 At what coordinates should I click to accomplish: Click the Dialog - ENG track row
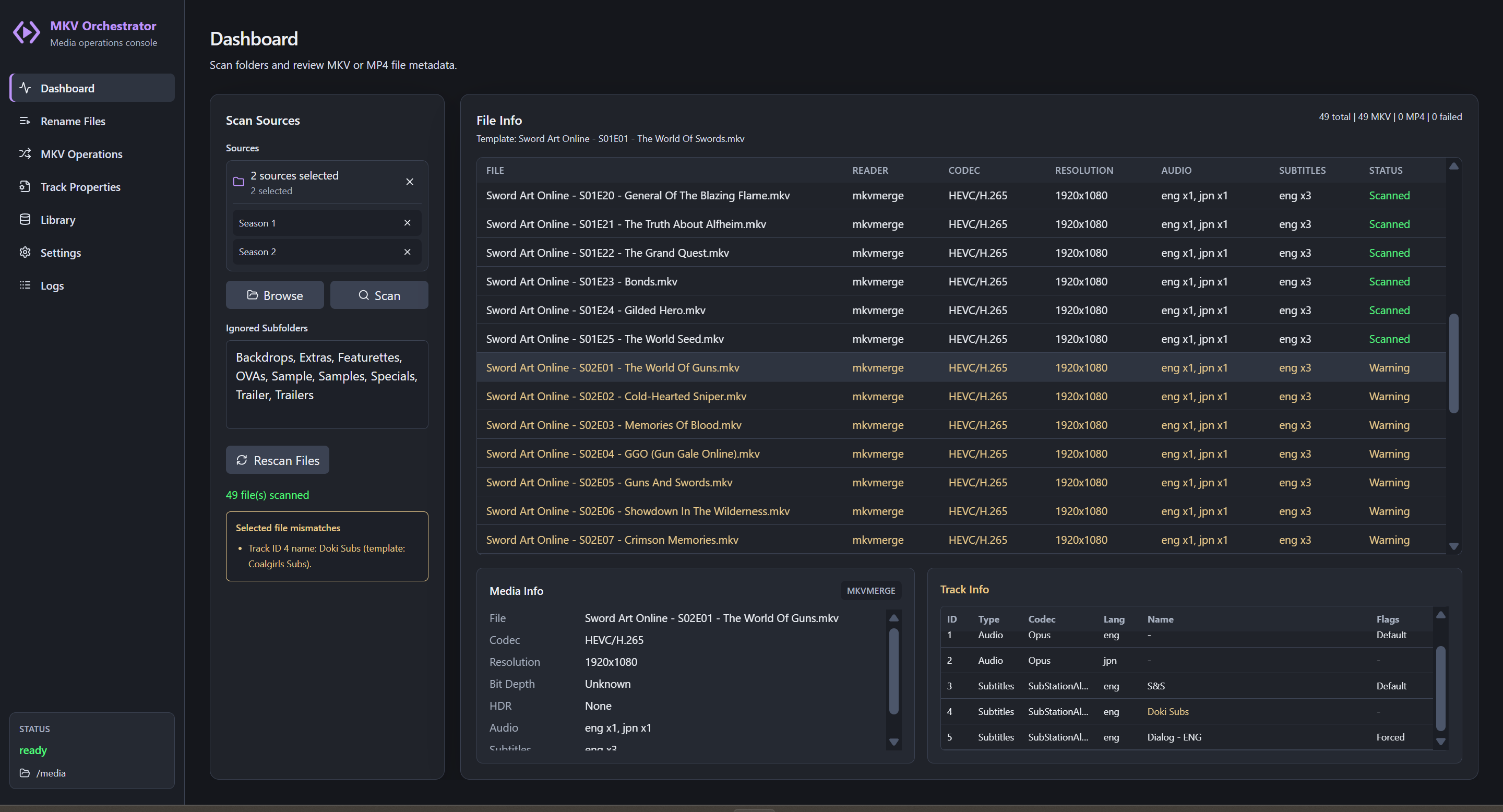pos(1187,737)
